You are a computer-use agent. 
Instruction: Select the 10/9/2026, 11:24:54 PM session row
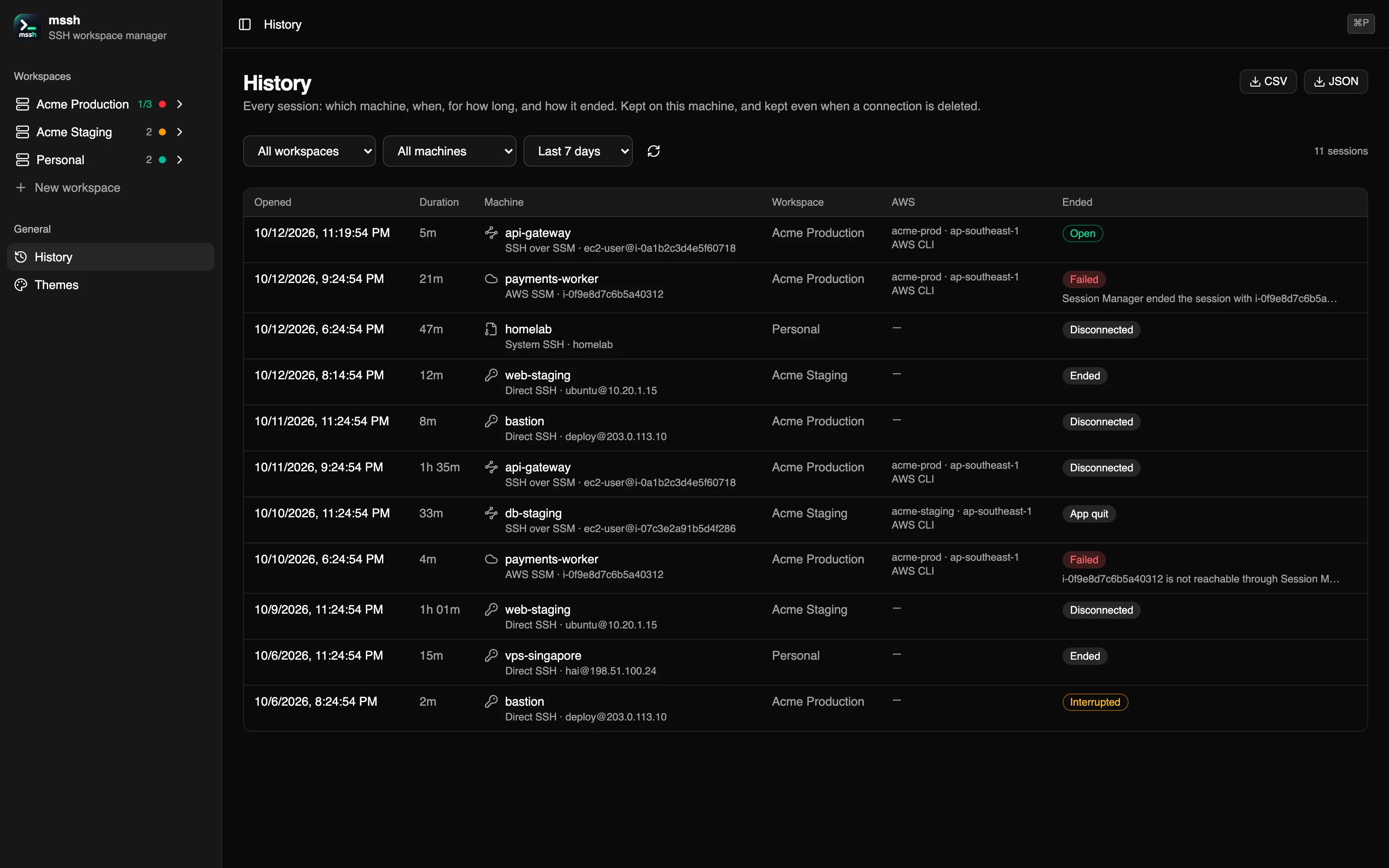(x=805, y=616)
